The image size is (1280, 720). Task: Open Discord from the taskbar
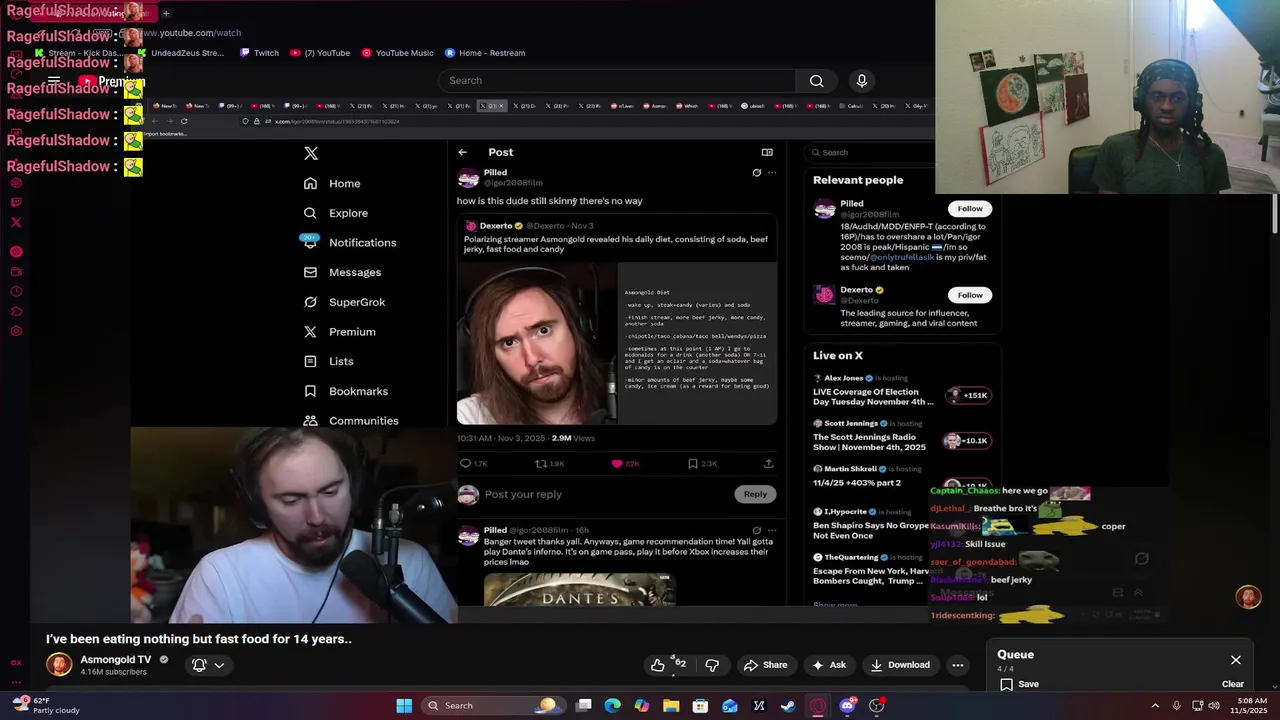[847, 706]
